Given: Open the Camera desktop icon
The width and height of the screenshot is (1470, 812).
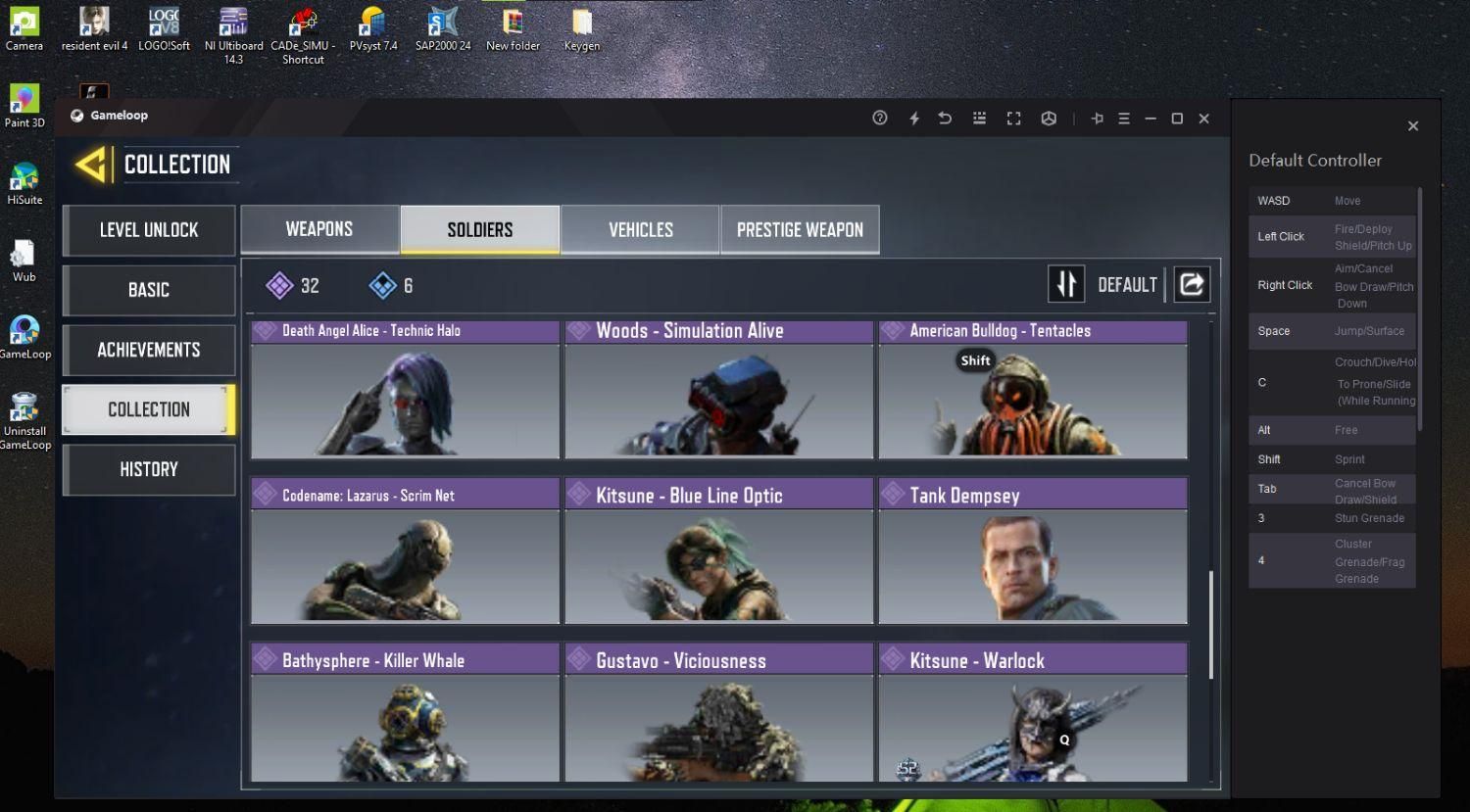Looking at the screenshot, I should click(24, 29).
